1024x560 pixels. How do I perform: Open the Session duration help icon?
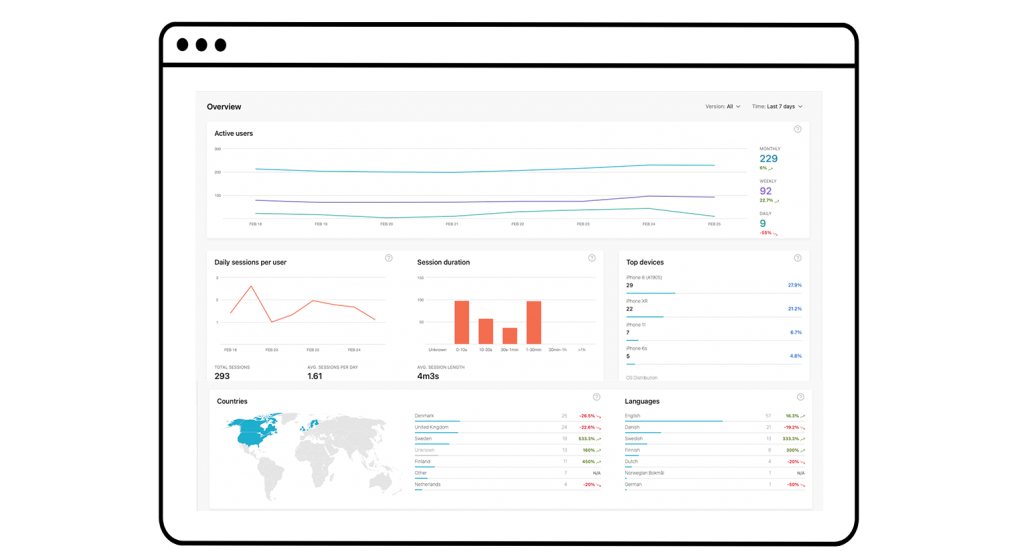click(x=591, y=258)
